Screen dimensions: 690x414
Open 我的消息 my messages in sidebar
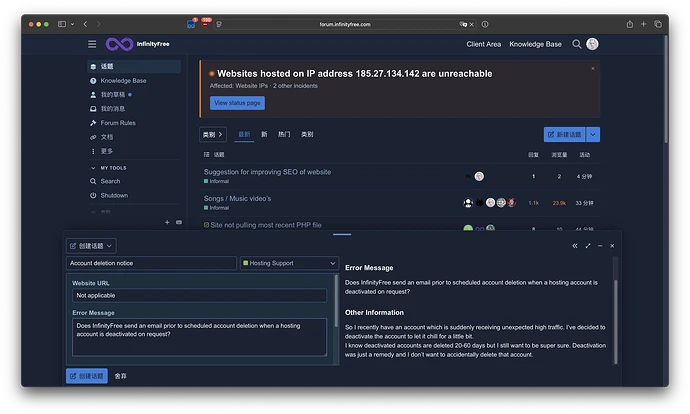coord(113,109)
